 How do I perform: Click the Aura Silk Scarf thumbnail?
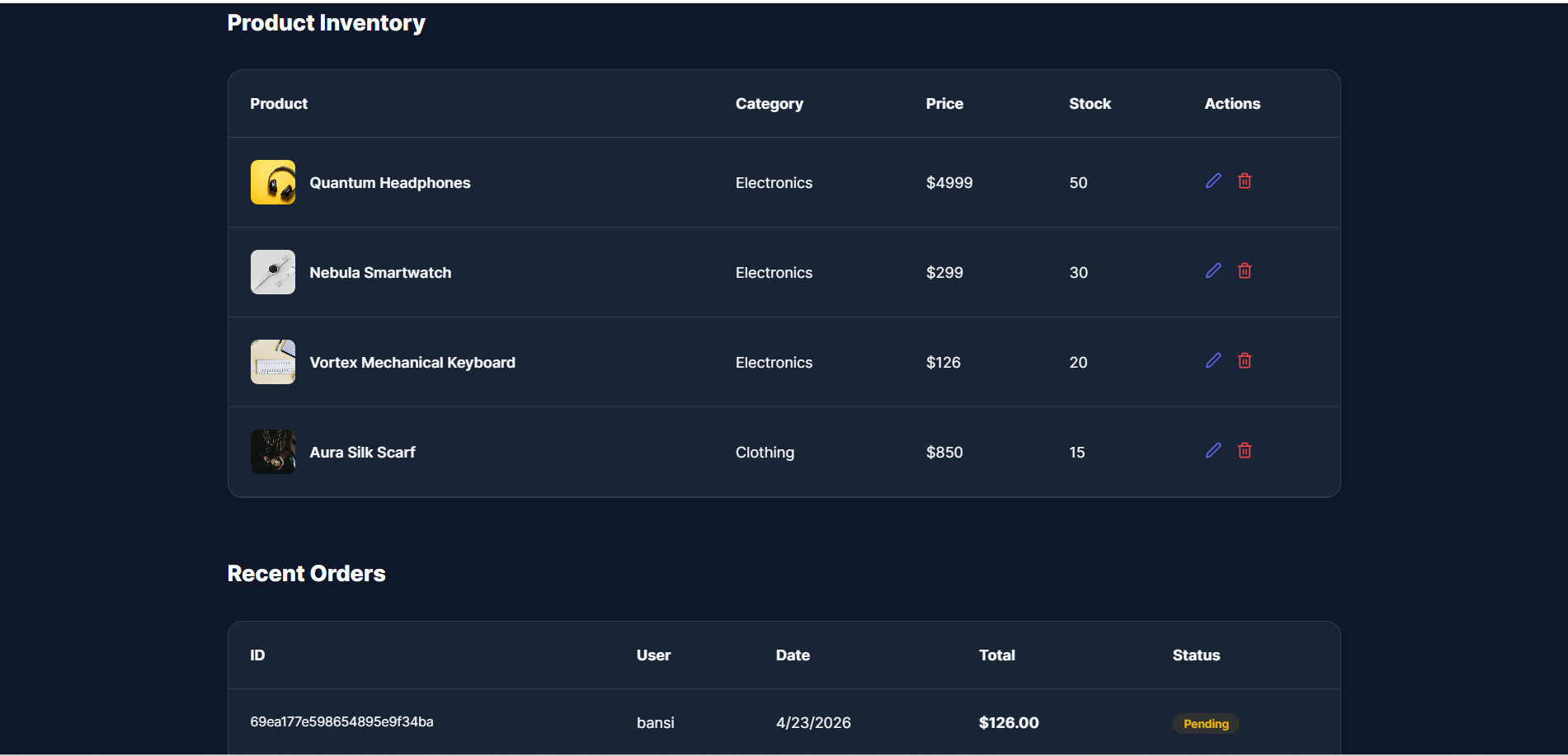[x=273, y=452]
